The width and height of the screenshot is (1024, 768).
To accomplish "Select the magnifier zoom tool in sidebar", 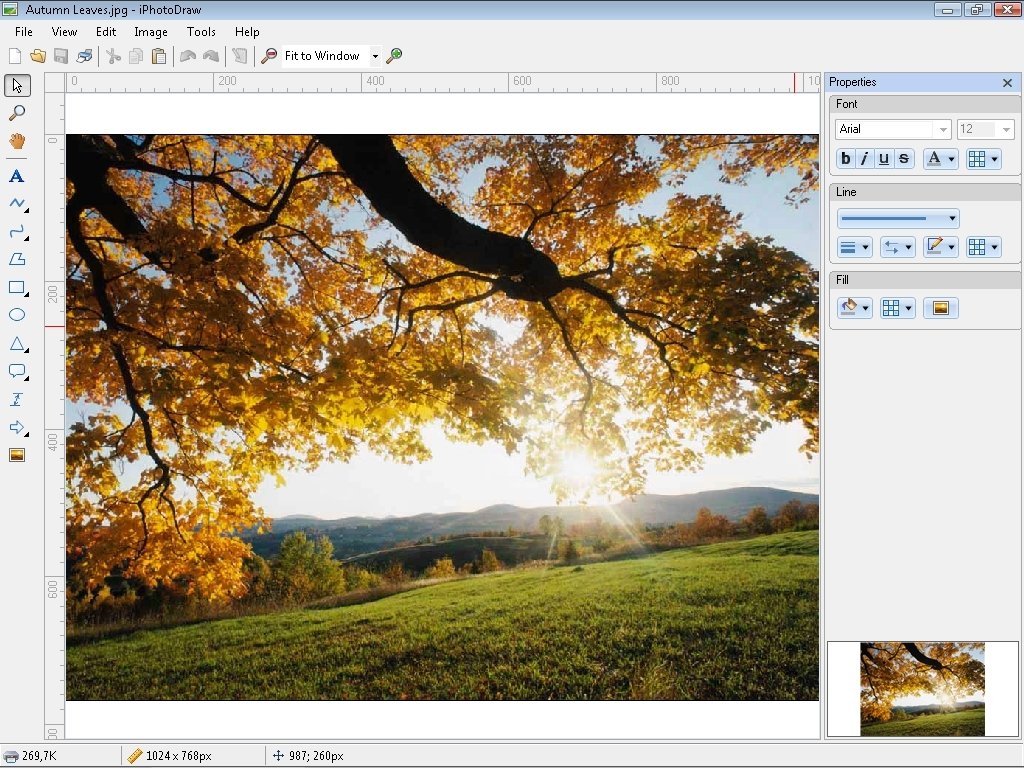I will (x=17, y=113).
